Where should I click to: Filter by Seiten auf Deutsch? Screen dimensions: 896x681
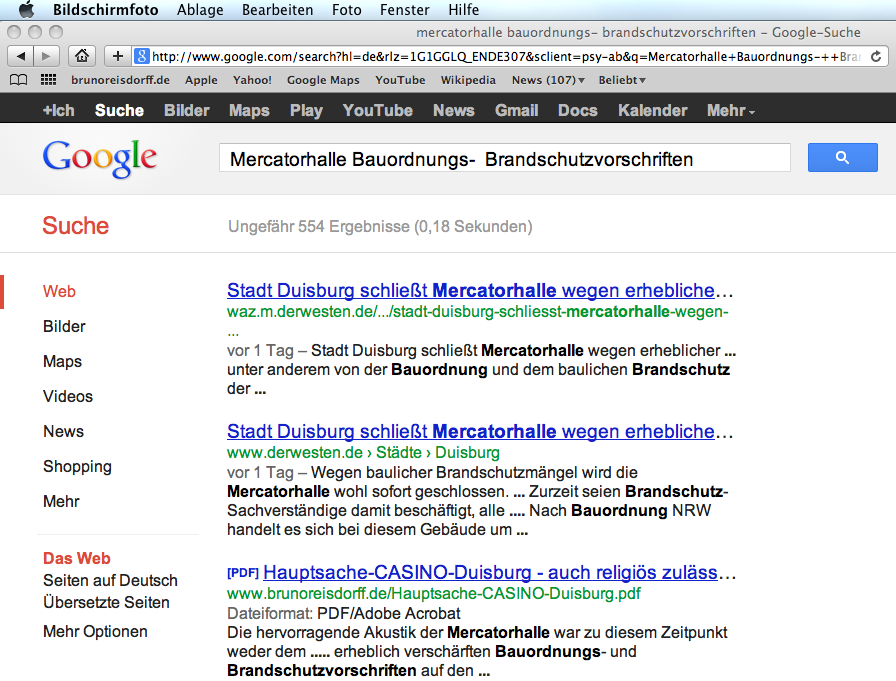[110, 580]
